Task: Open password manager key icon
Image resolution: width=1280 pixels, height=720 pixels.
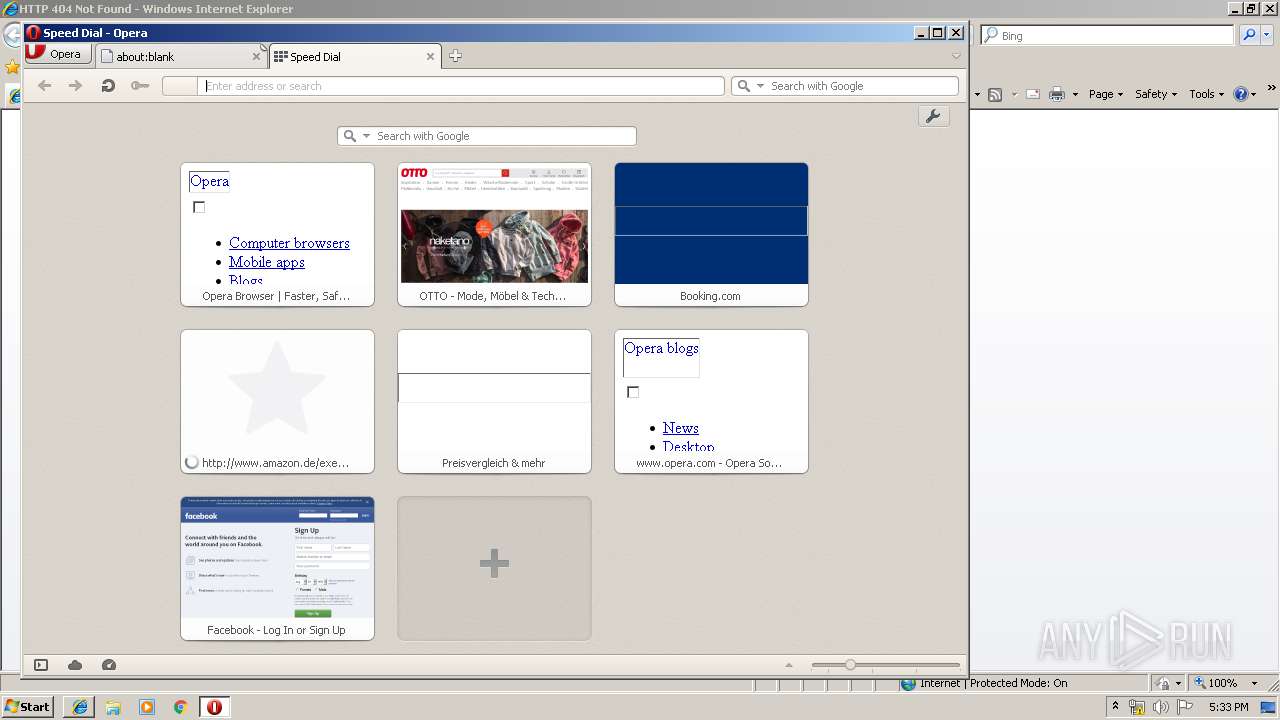Action: [x=140, y=86]
